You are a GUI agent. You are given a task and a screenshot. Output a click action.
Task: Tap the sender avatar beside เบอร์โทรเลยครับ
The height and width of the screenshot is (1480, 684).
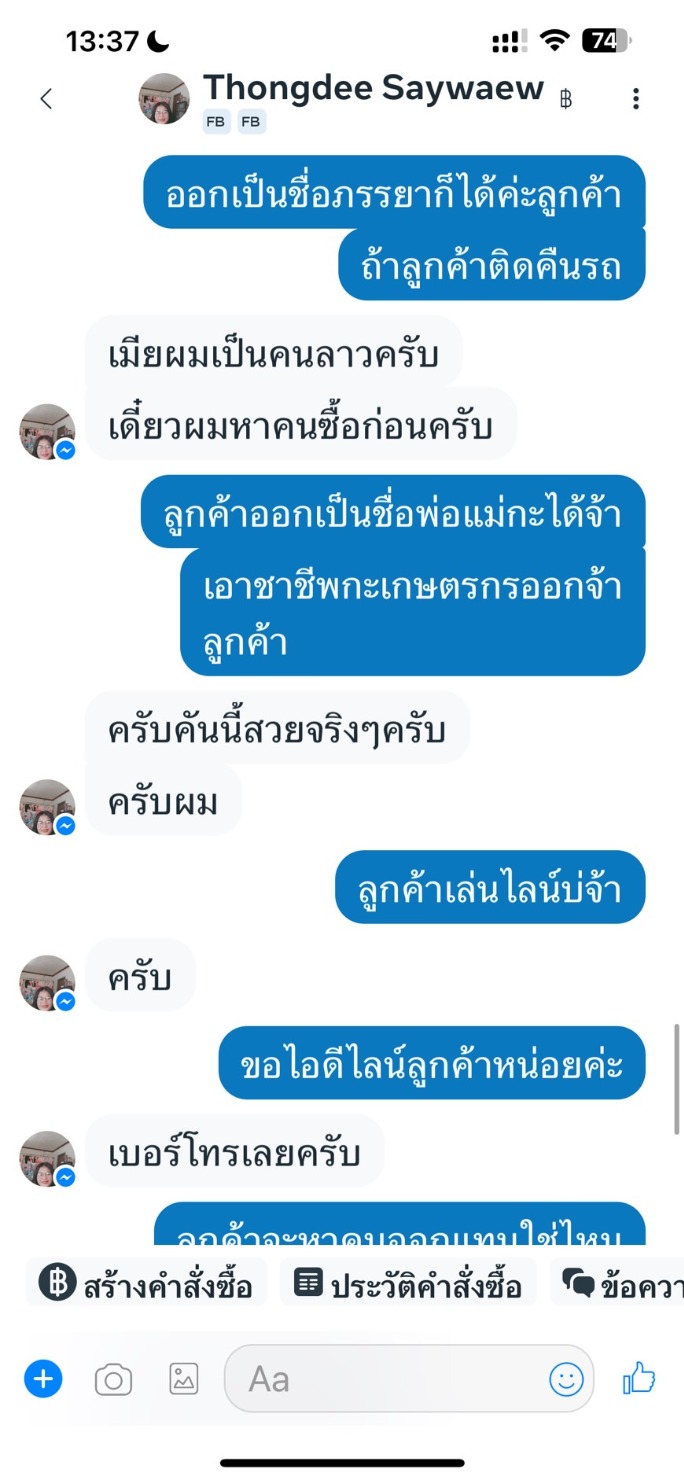point(47,1159)
